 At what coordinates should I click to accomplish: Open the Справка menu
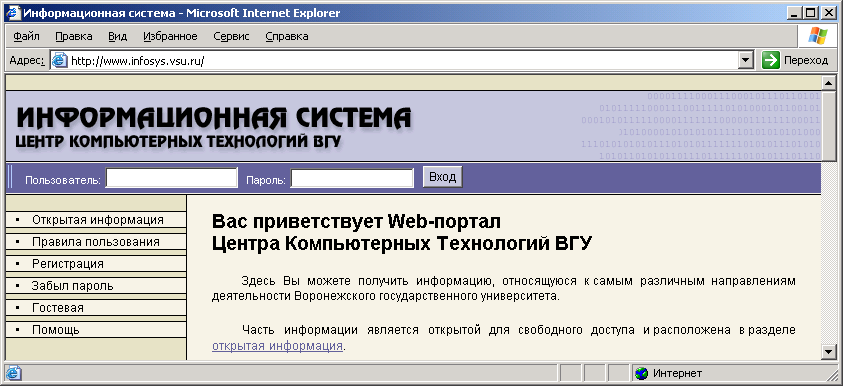[287, 37]
